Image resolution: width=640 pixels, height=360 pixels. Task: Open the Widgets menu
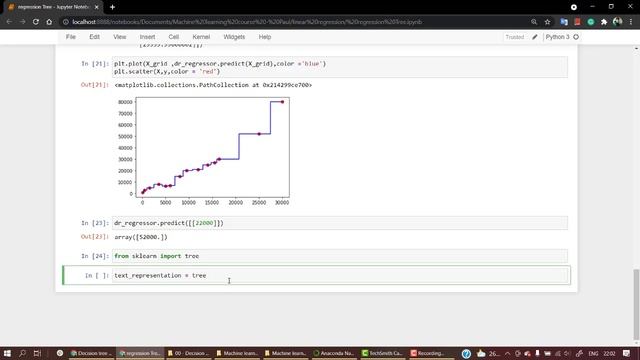point(234,37)
